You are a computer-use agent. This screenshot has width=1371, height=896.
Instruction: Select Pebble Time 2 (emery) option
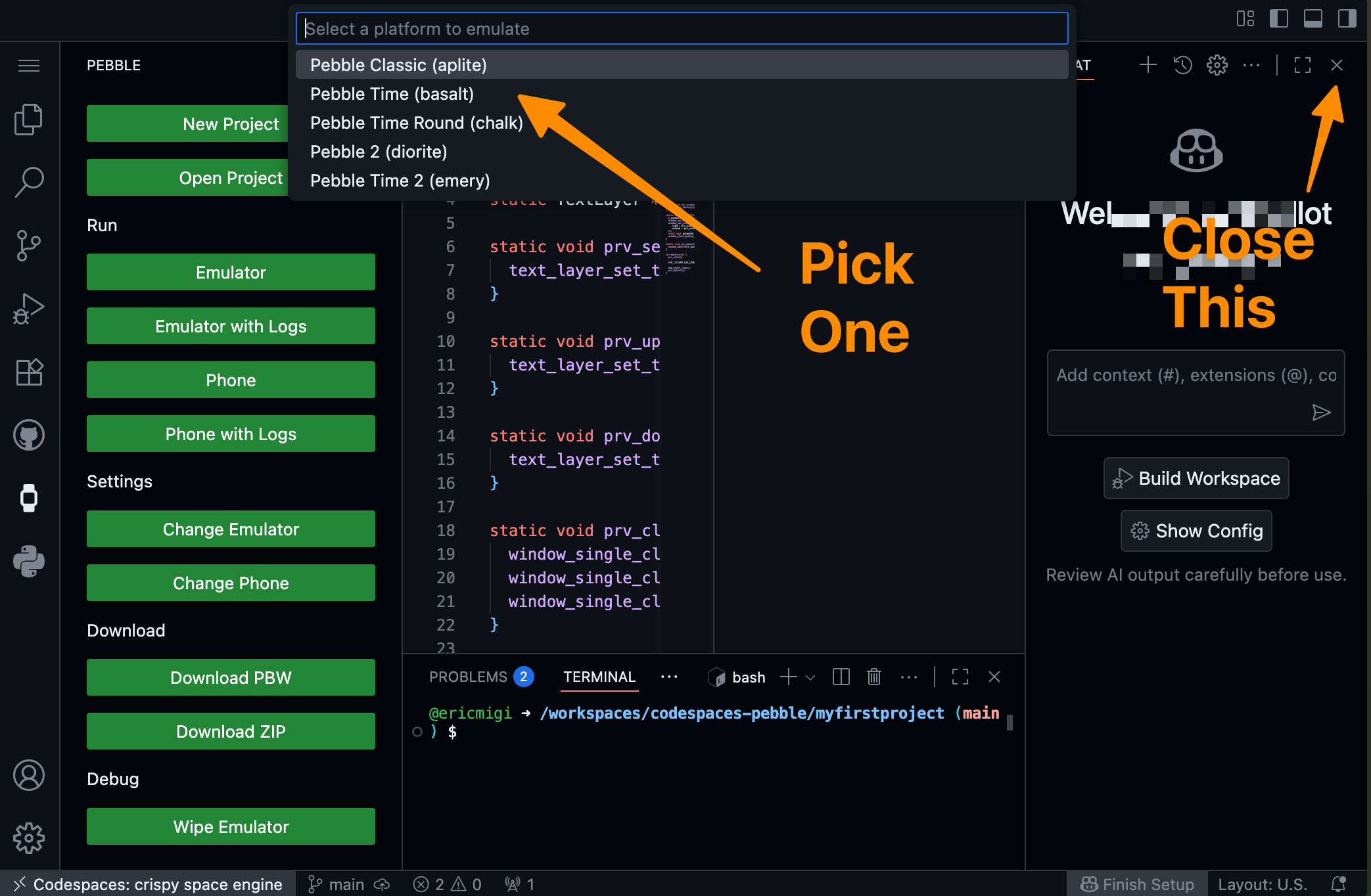(x=400, y=181)
